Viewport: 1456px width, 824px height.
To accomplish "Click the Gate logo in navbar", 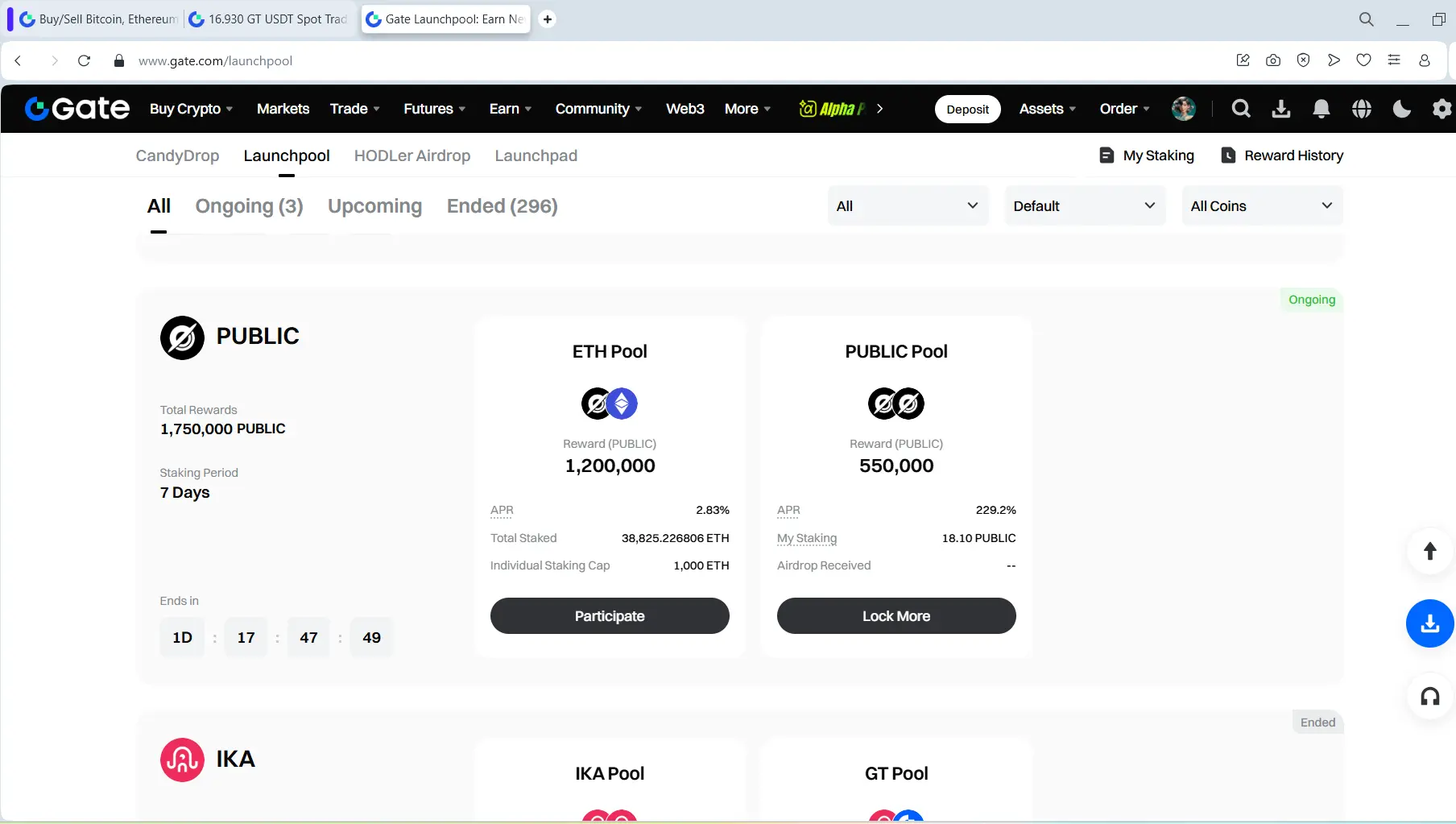I will coord(77,109).
